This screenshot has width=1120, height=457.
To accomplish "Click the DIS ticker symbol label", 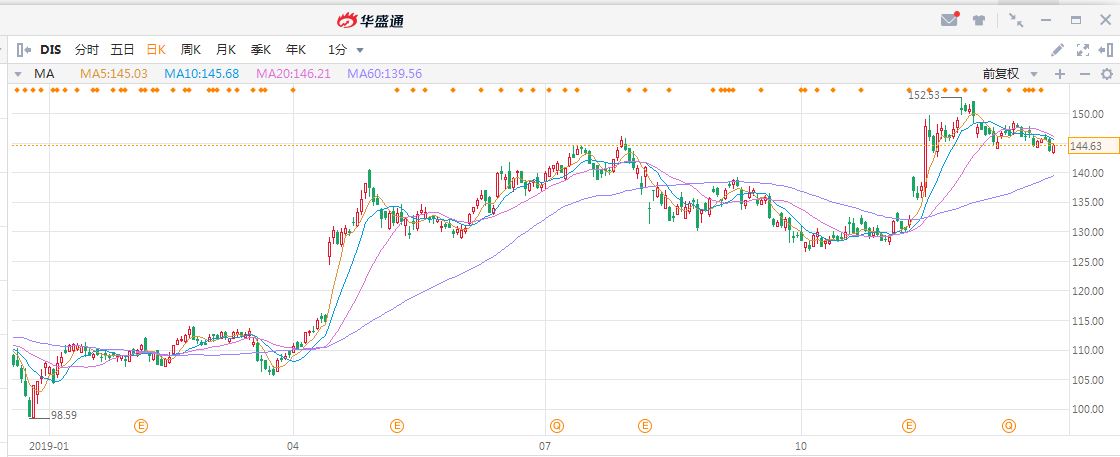I will [x=50, y=49].
